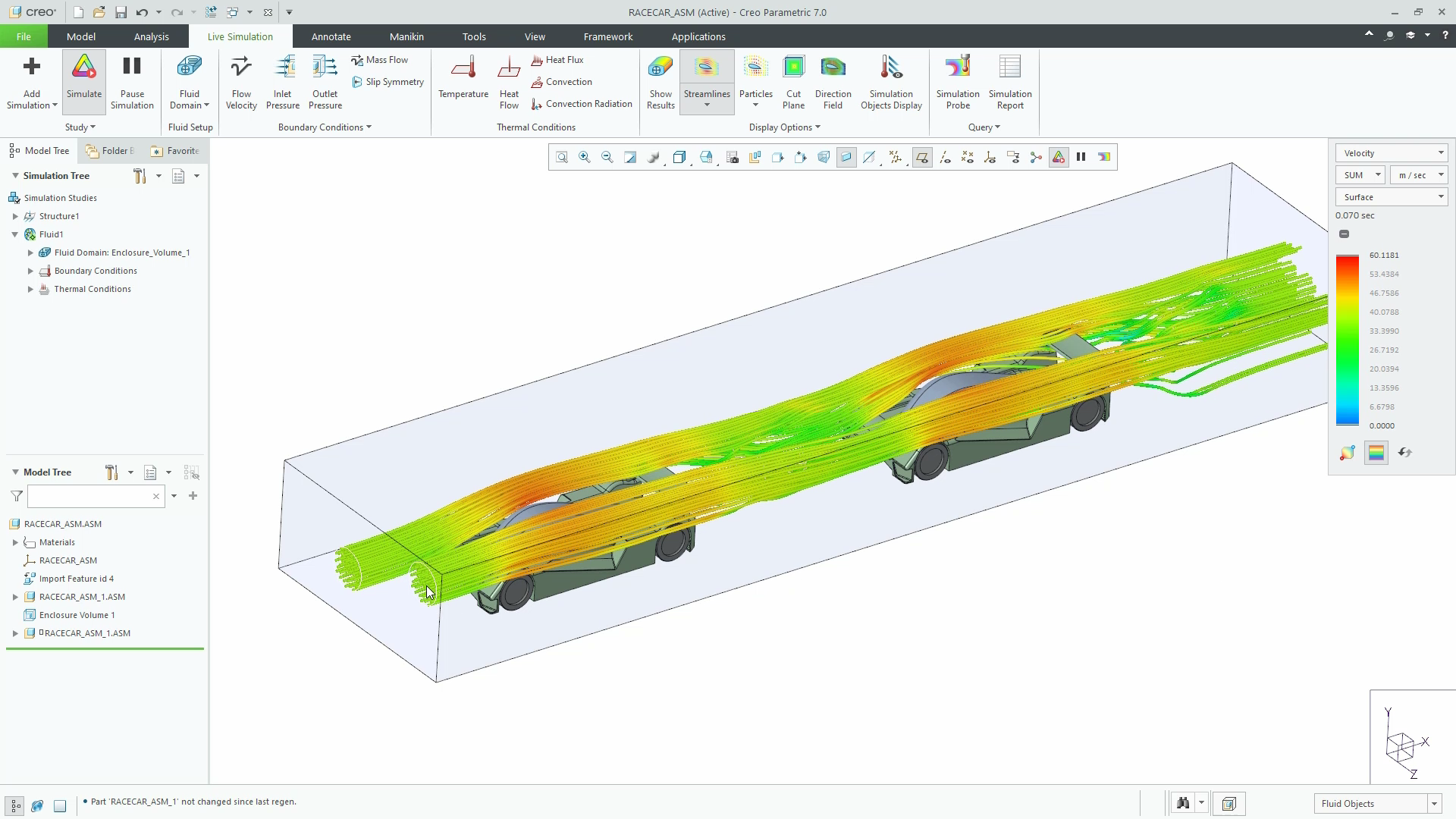The width and height of the screenshot is (1456, 819).
Task: Click the Save icon in quick access
Action: point(121,12)
